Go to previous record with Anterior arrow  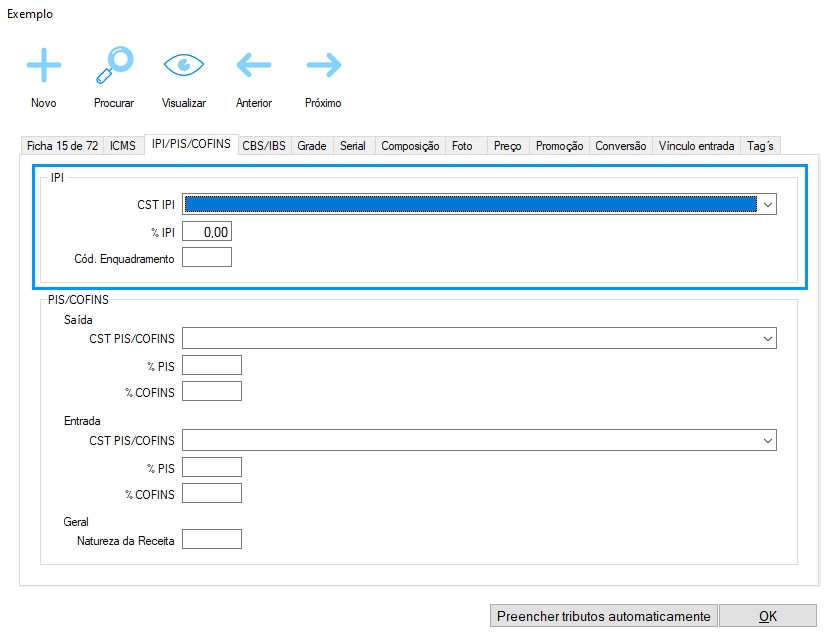(x=253, y=67)
